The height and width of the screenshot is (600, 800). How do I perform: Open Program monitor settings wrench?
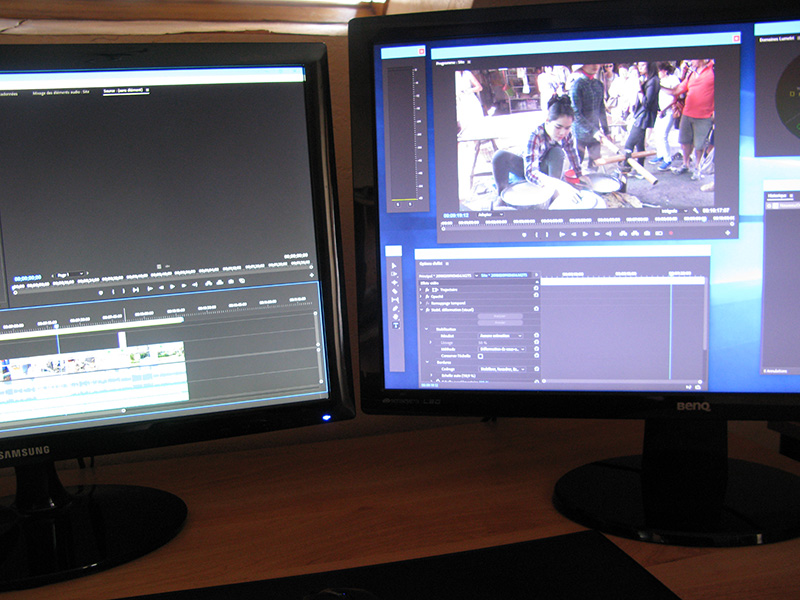[695, 211]
